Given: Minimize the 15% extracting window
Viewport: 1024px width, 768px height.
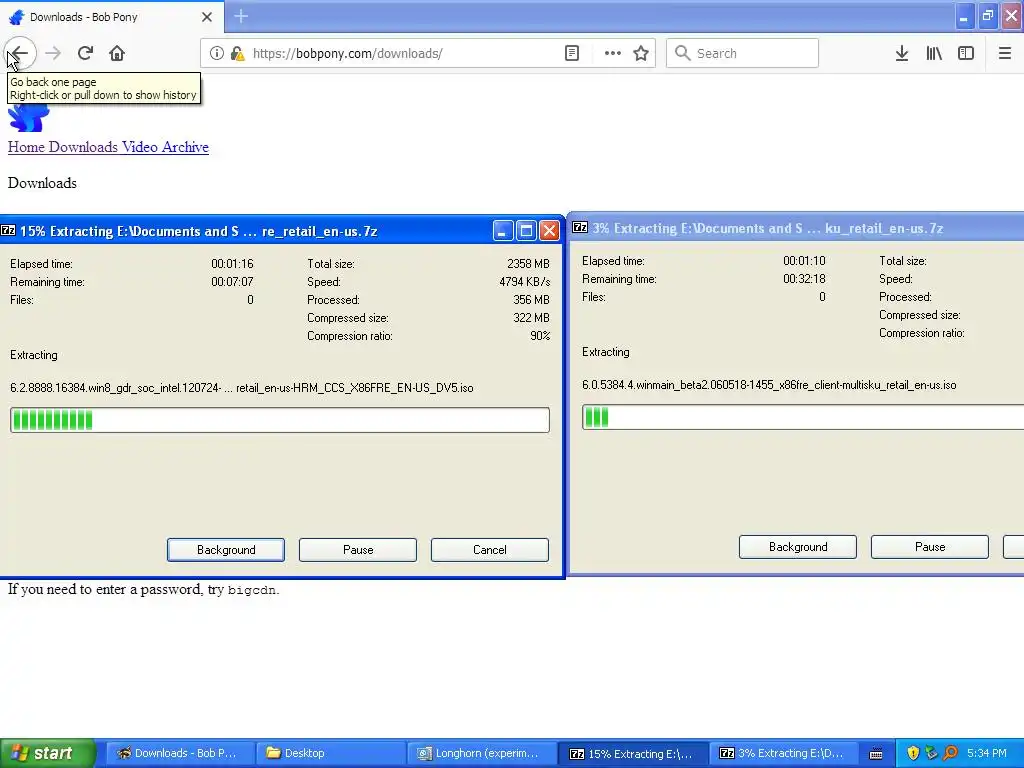Looking at the screenshot, I should pos(503,231).
